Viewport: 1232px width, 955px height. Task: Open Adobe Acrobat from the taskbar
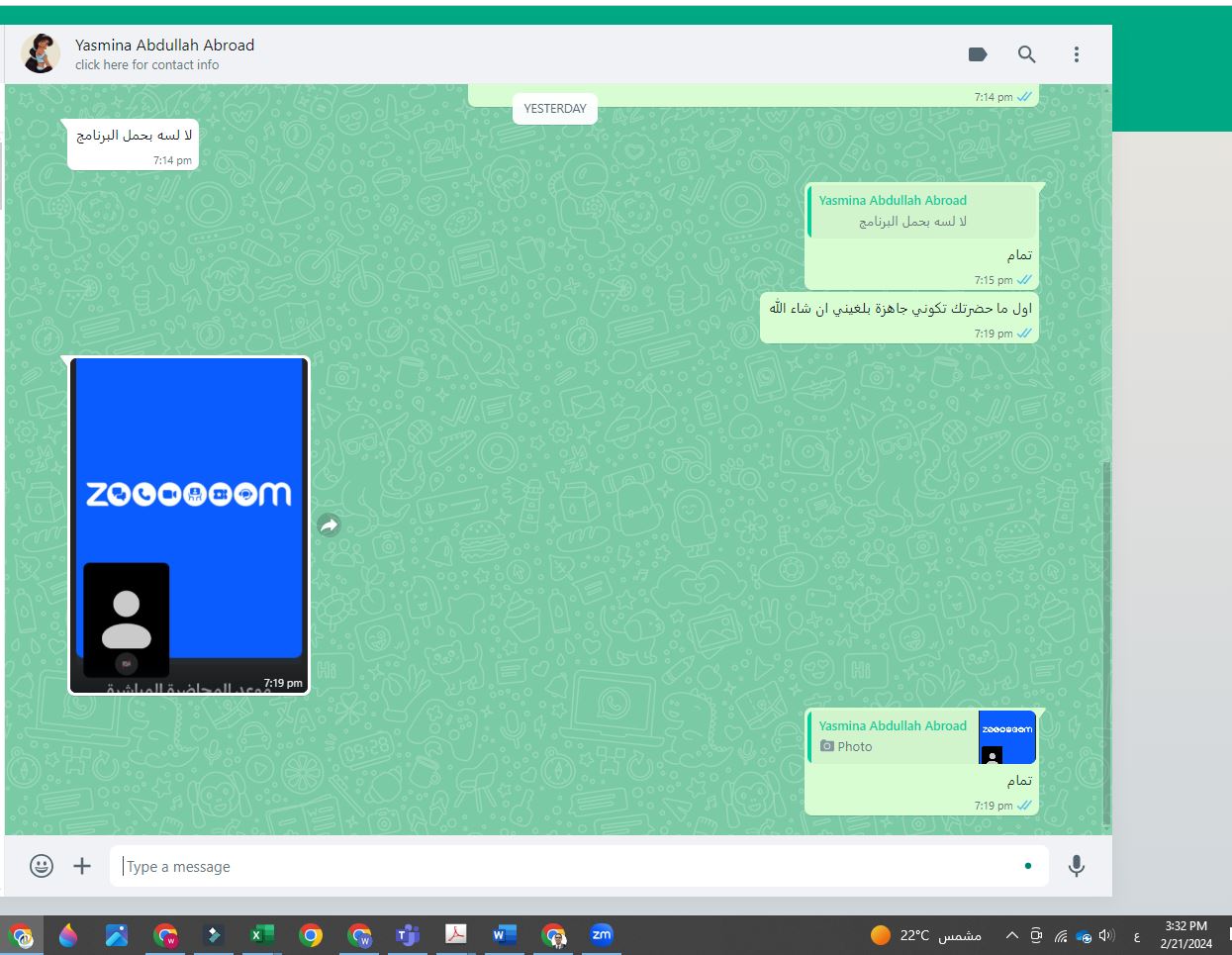pos(455,935)
